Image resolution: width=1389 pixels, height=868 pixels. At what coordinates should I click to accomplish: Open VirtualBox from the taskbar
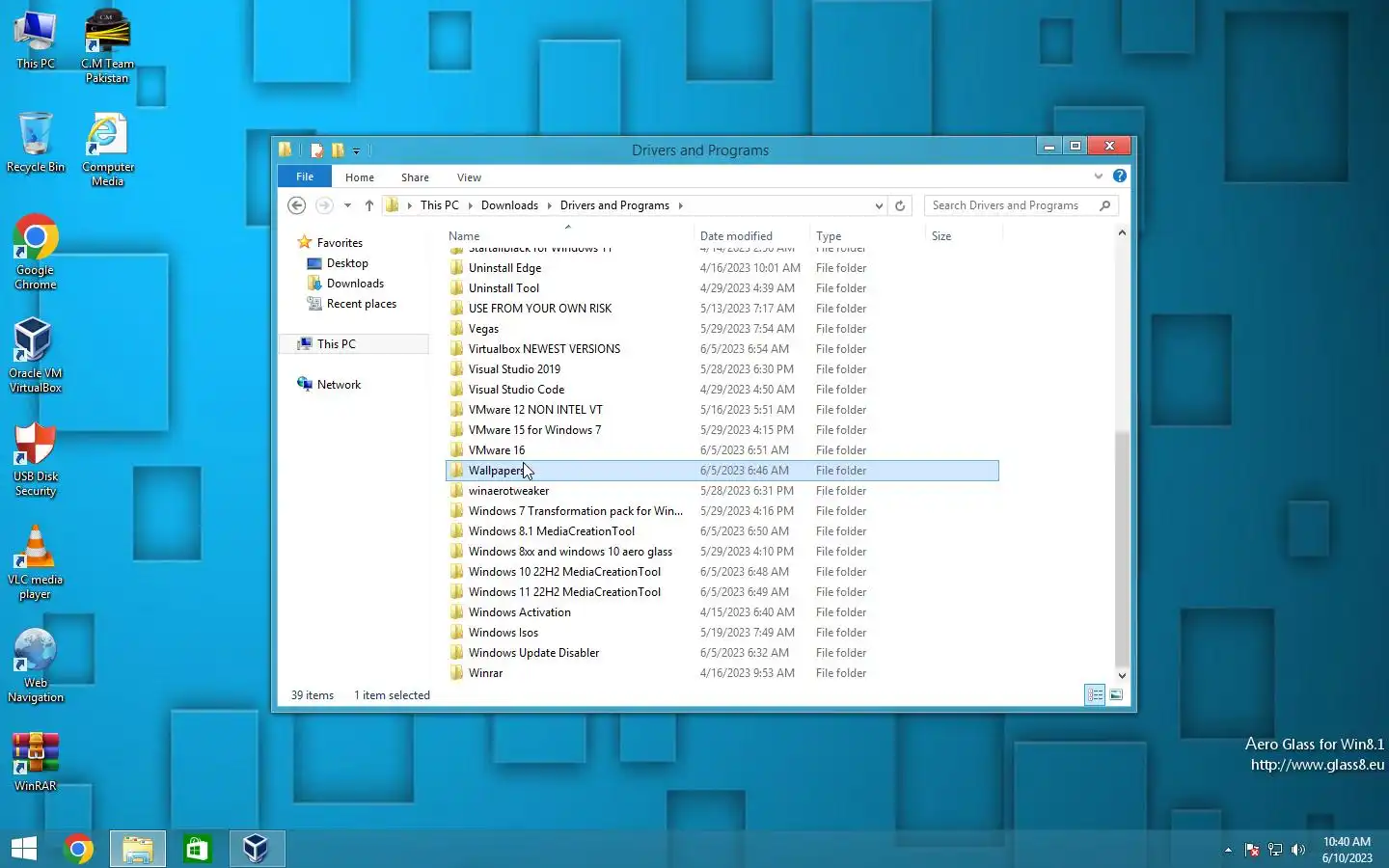coord(257,849)
